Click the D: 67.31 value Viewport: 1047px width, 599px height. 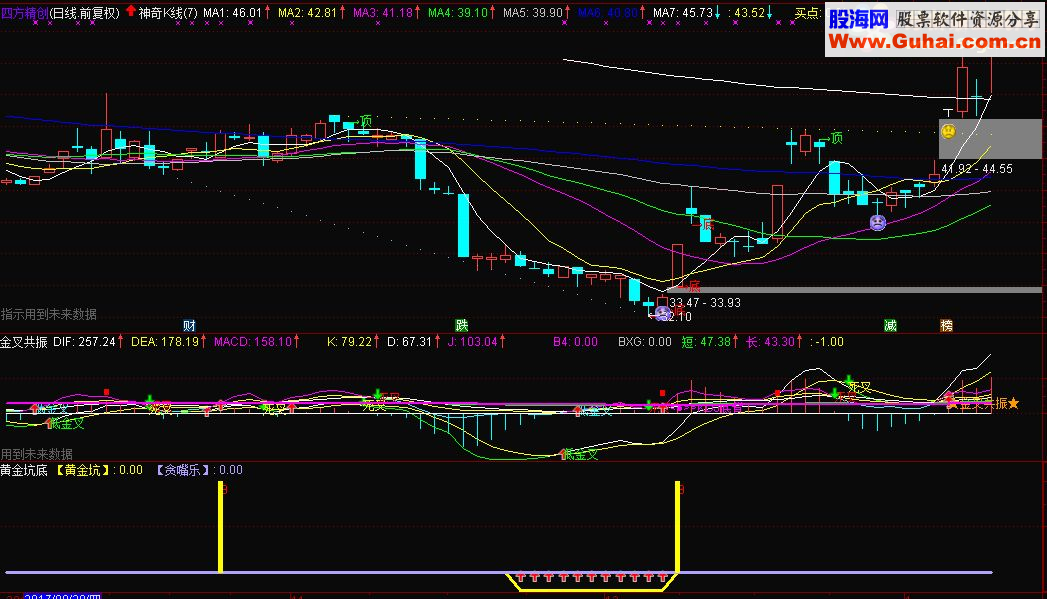[x=409, y=342]
